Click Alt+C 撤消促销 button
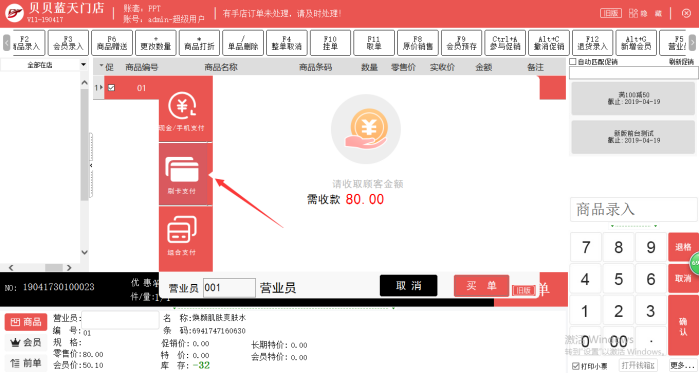 [549, 43]
